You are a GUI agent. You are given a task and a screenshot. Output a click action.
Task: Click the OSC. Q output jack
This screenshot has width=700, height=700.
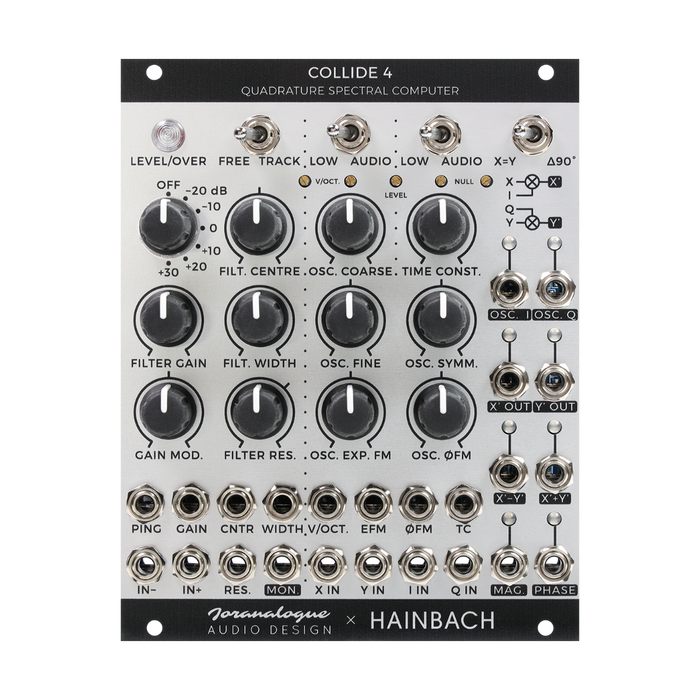click(x=555, y=288)
